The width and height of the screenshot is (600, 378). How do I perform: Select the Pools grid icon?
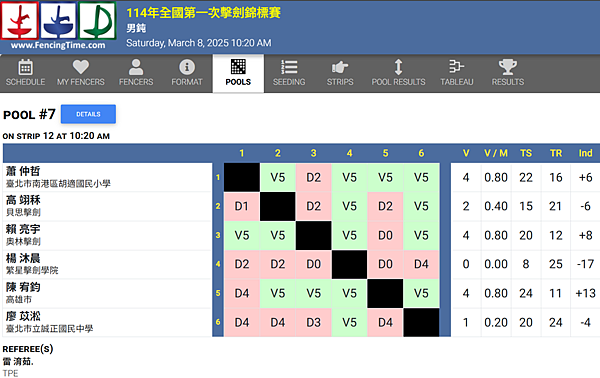click(238, 67)
